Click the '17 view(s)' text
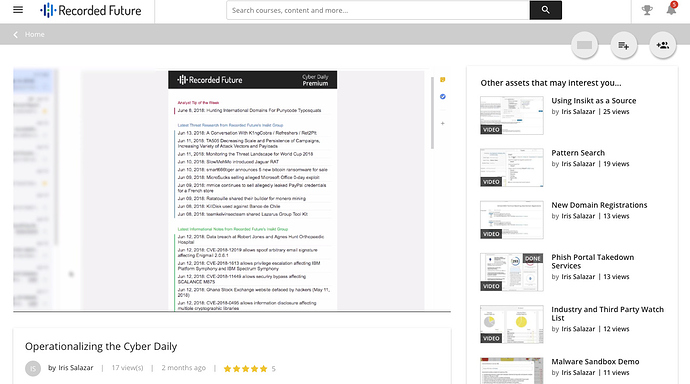The image size is (690, 384). (x=127, y=368)
